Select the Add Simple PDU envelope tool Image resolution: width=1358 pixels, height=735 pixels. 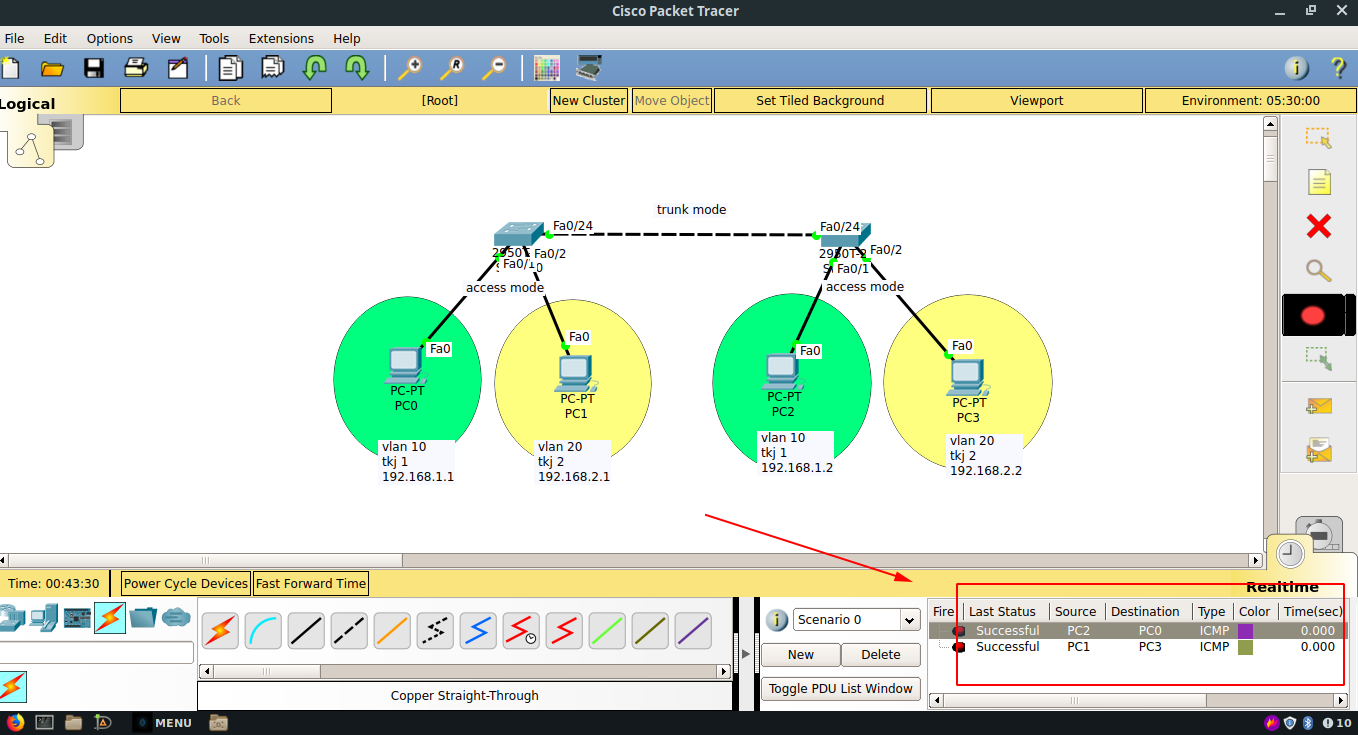tap(1318, 406)
